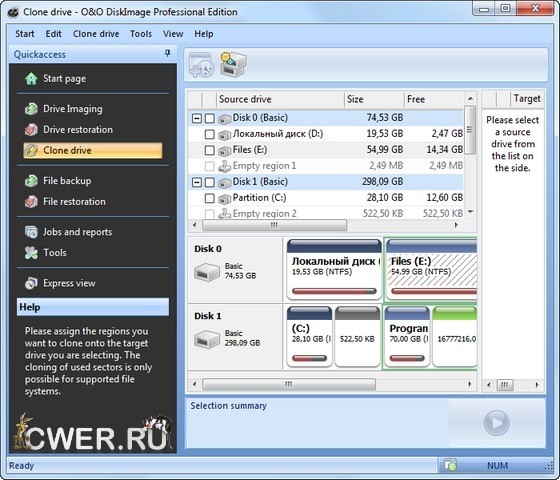The image size is (560, 480).
Task: Check the Partition (C:) checkbox
Action: [x=210, y=198]
